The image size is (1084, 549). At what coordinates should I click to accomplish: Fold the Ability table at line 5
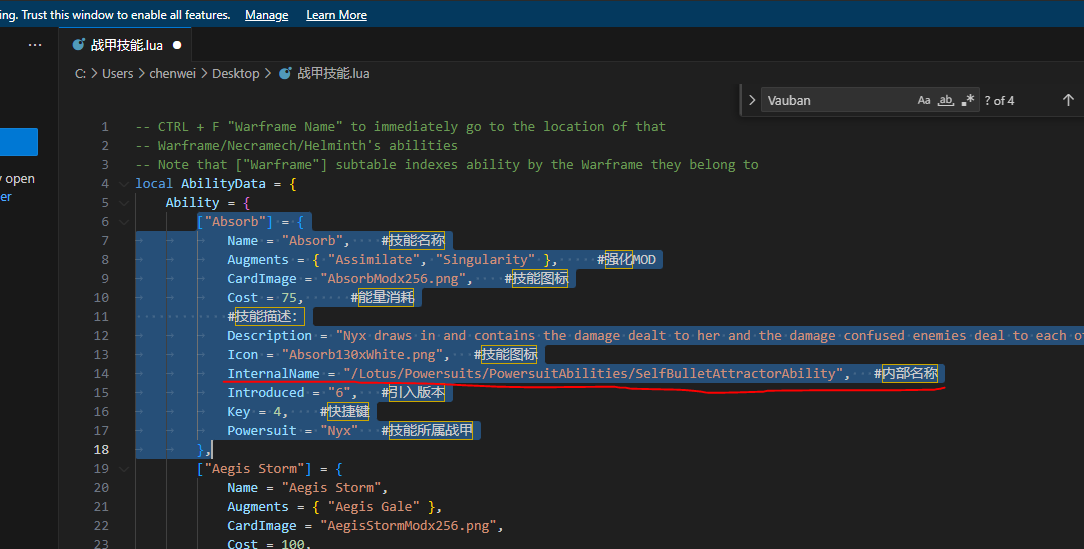tap(124, 203)
